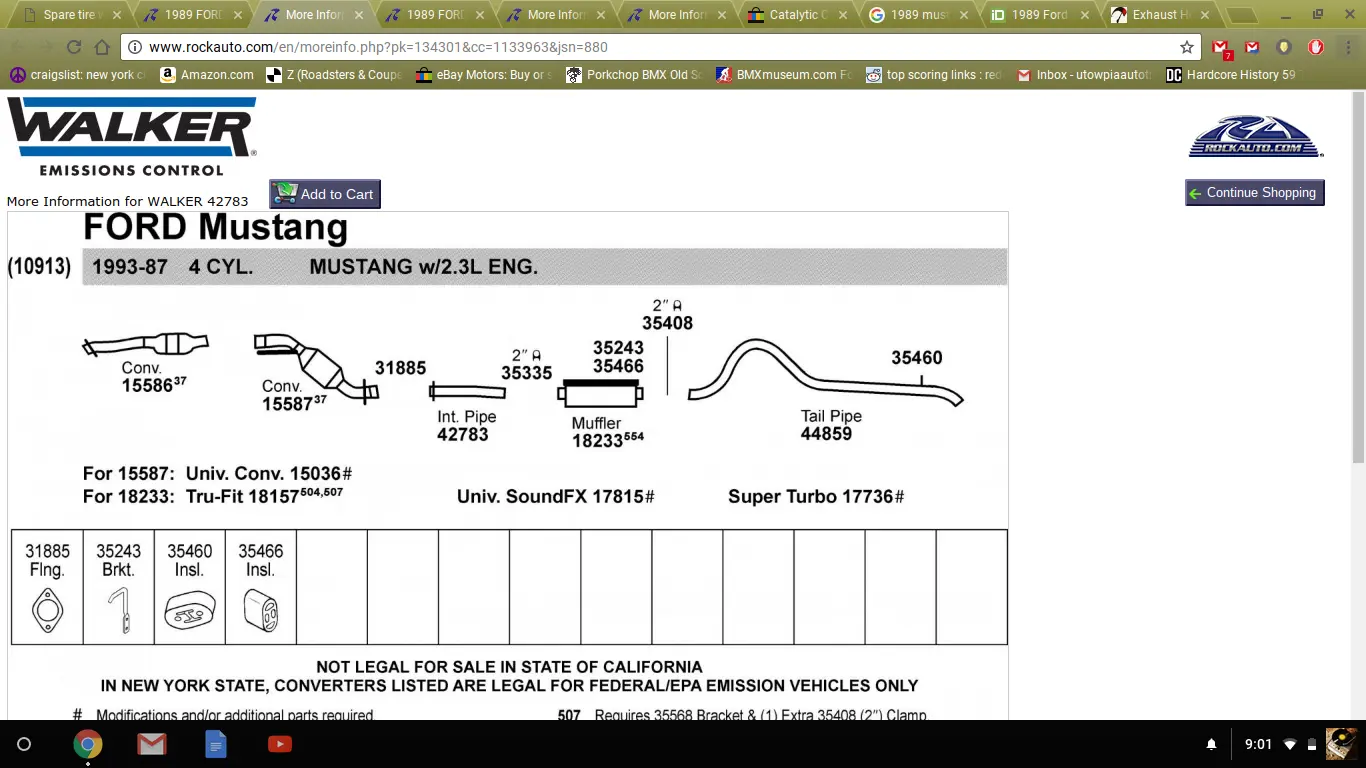
Task: Close the Catalytic C tab
Action: 843,15
